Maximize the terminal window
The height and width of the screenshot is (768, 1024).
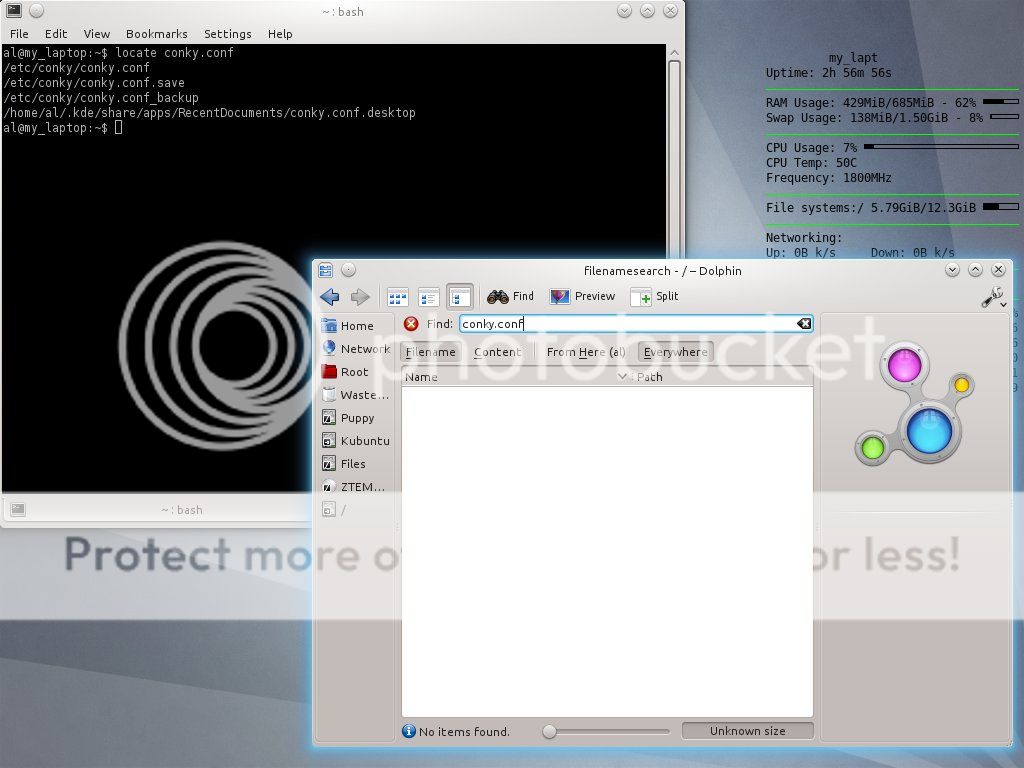[x=647, y=10]
